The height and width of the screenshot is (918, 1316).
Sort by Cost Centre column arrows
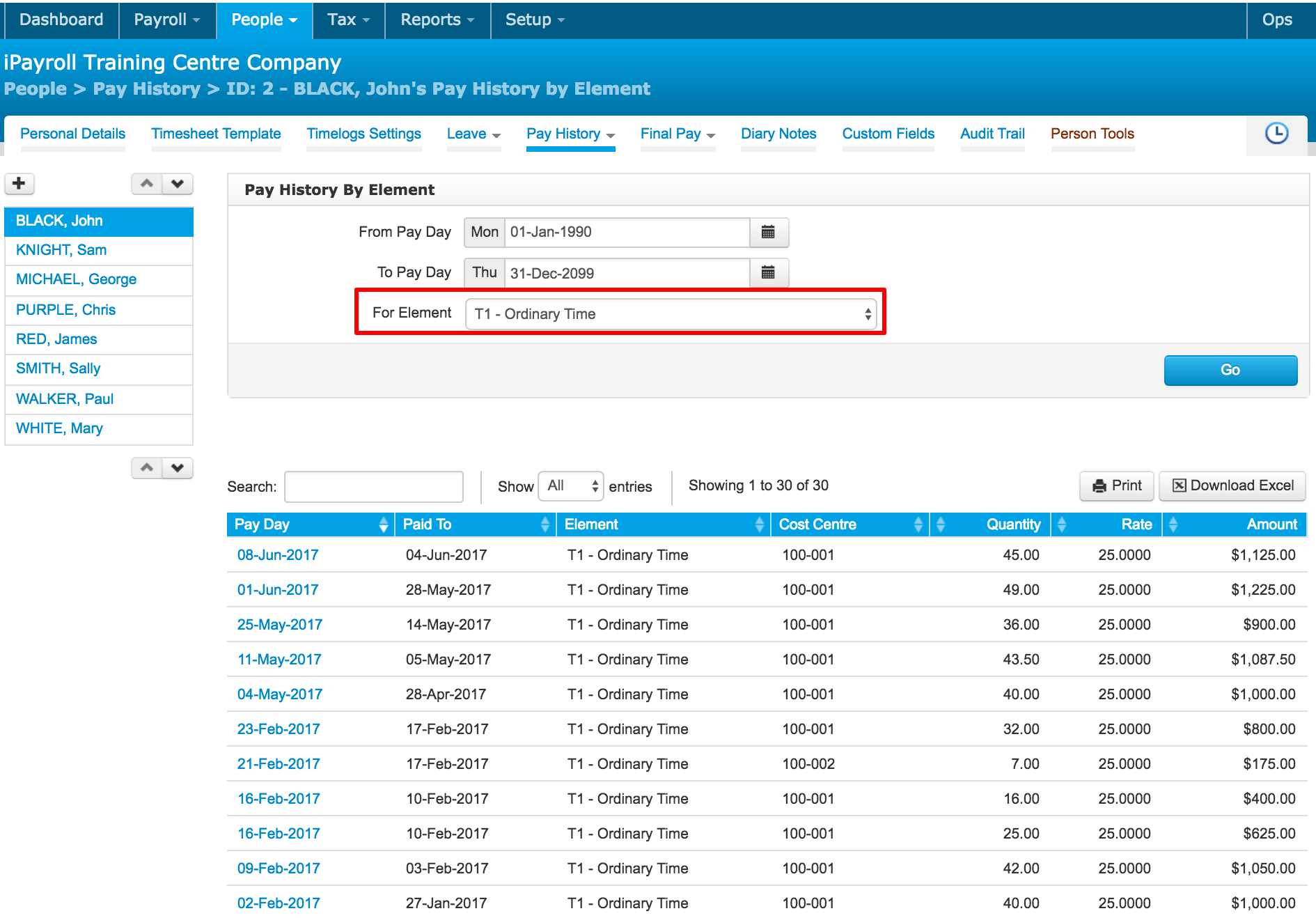click(918, 524)
